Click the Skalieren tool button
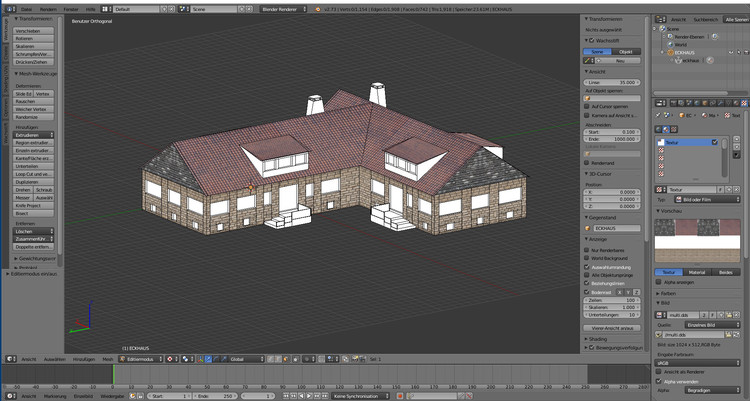The image size is (750, 401). (x=33, y=46)
